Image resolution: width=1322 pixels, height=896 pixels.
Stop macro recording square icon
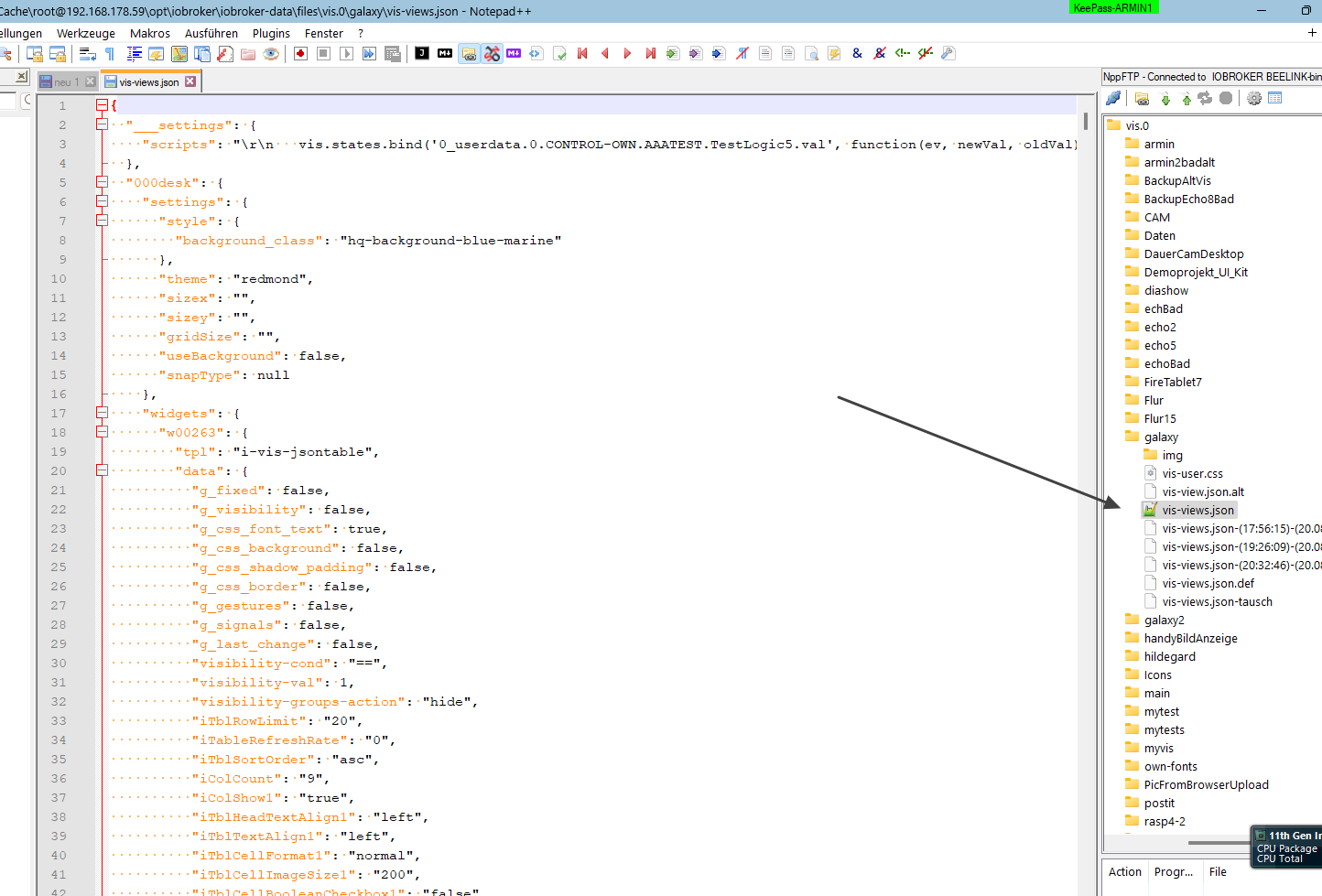pos(323,54)
